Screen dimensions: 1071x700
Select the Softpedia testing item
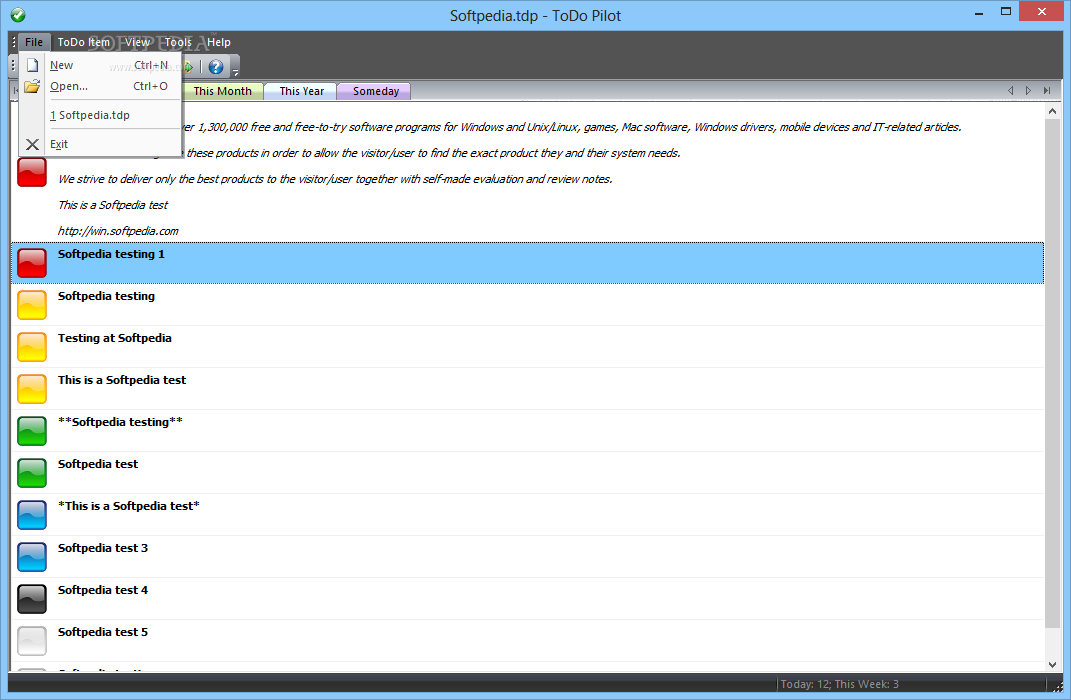527,305
